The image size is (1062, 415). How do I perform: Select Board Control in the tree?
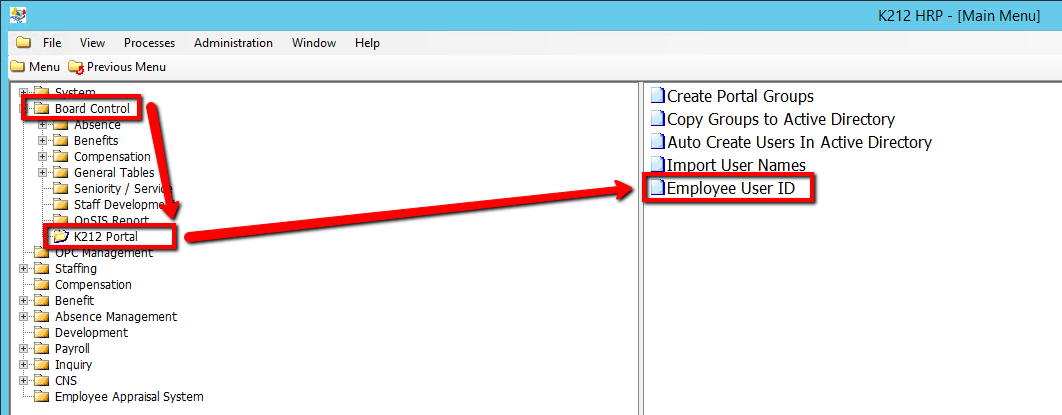[91, 108]
